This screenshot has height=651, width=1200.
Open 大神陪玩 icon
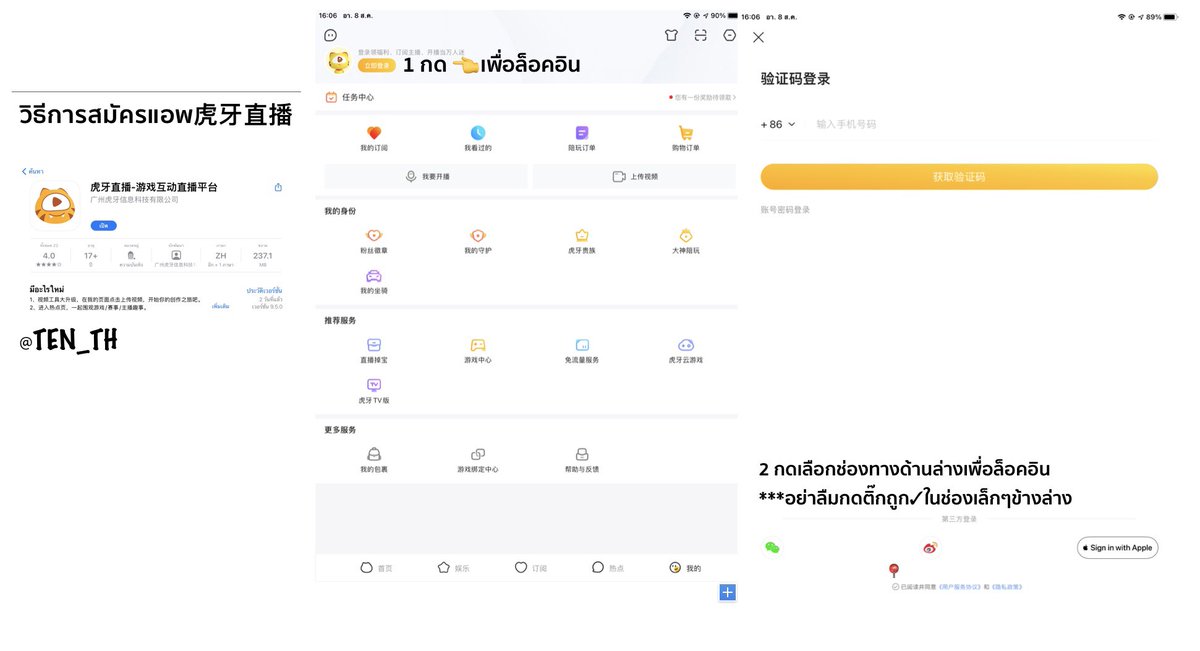[686, 235]
